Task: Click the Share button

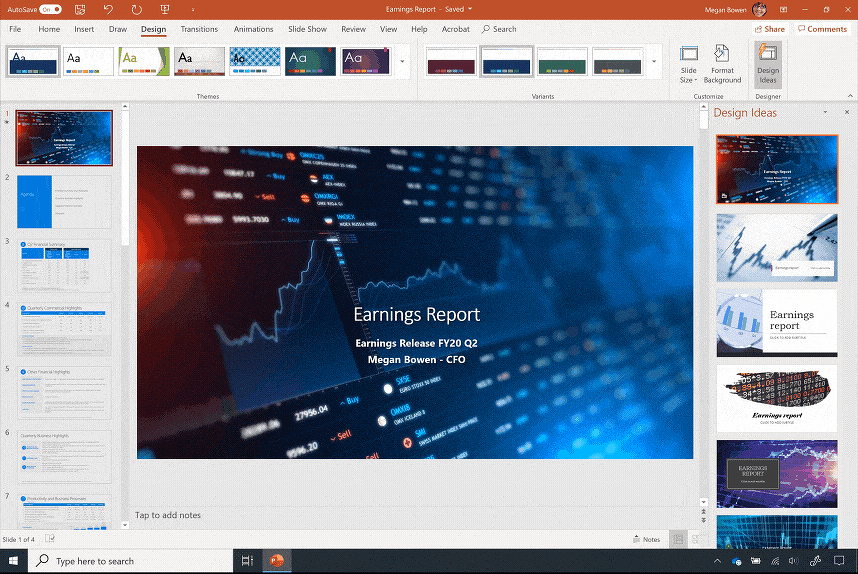Action: (770, 29)
